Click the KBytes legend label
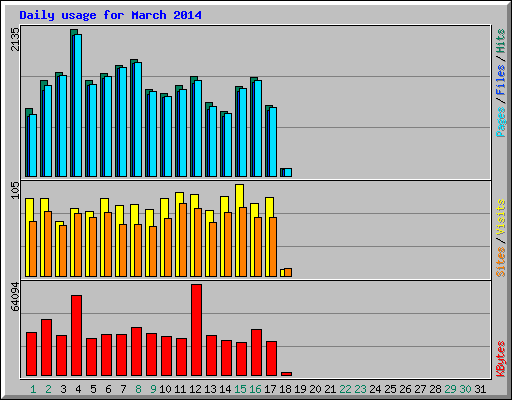This screenshot has width=512, height=400. (x=501, y=359)
